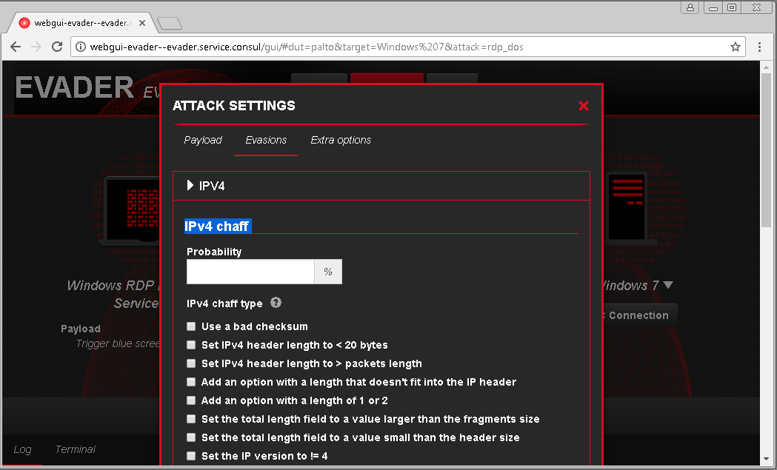Click the percent sign addon beside Probability field

click(328, 272)
